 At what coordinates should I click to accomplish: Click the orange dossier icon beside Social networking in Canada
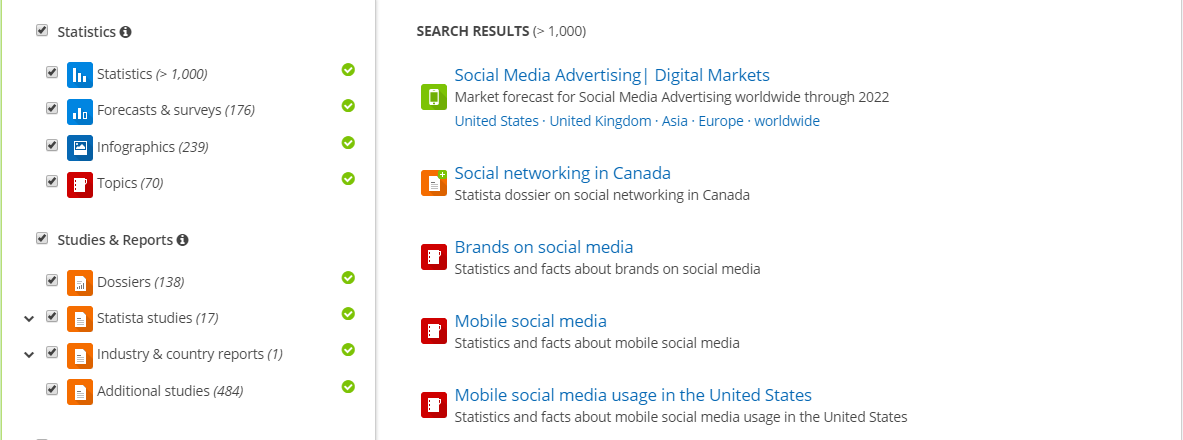click(x=434, y=183)
